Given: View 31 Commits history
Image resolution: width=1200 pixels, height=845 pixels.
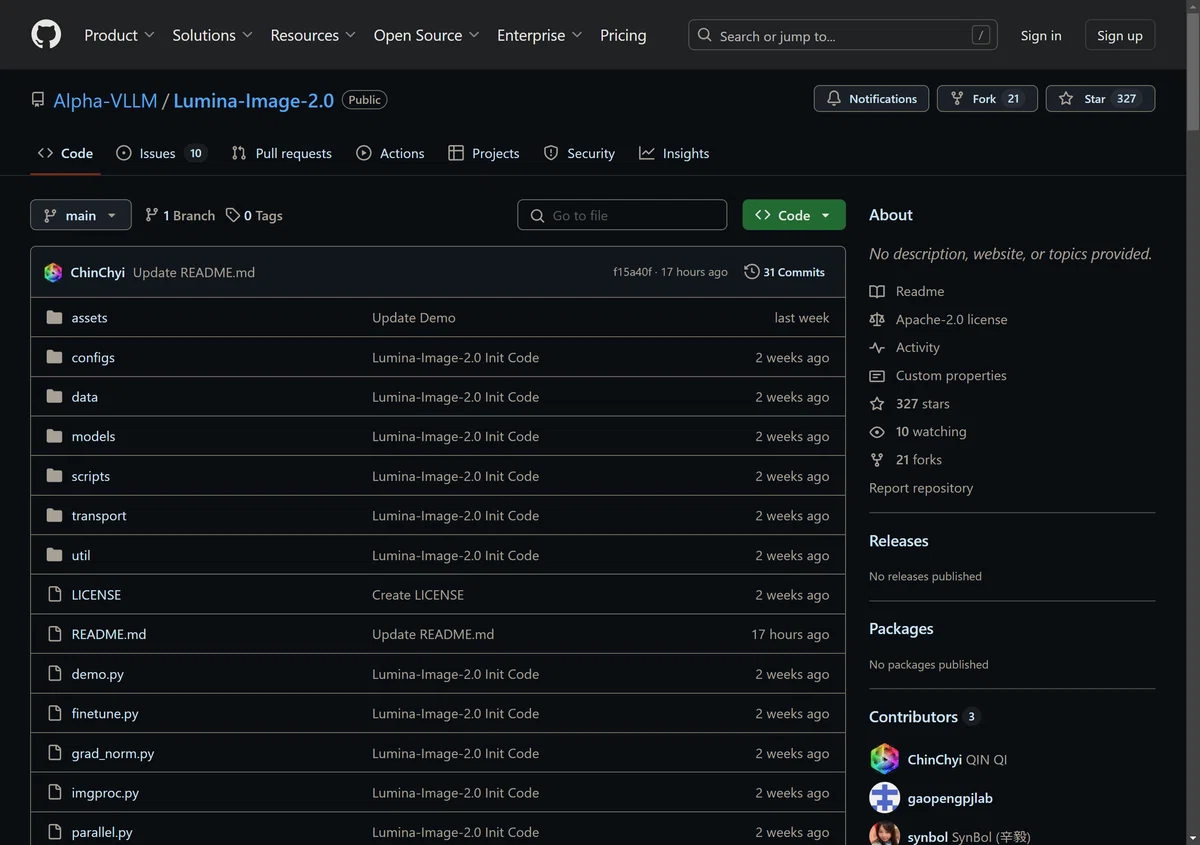Looking at the screenshot, I should click(785, 272).
